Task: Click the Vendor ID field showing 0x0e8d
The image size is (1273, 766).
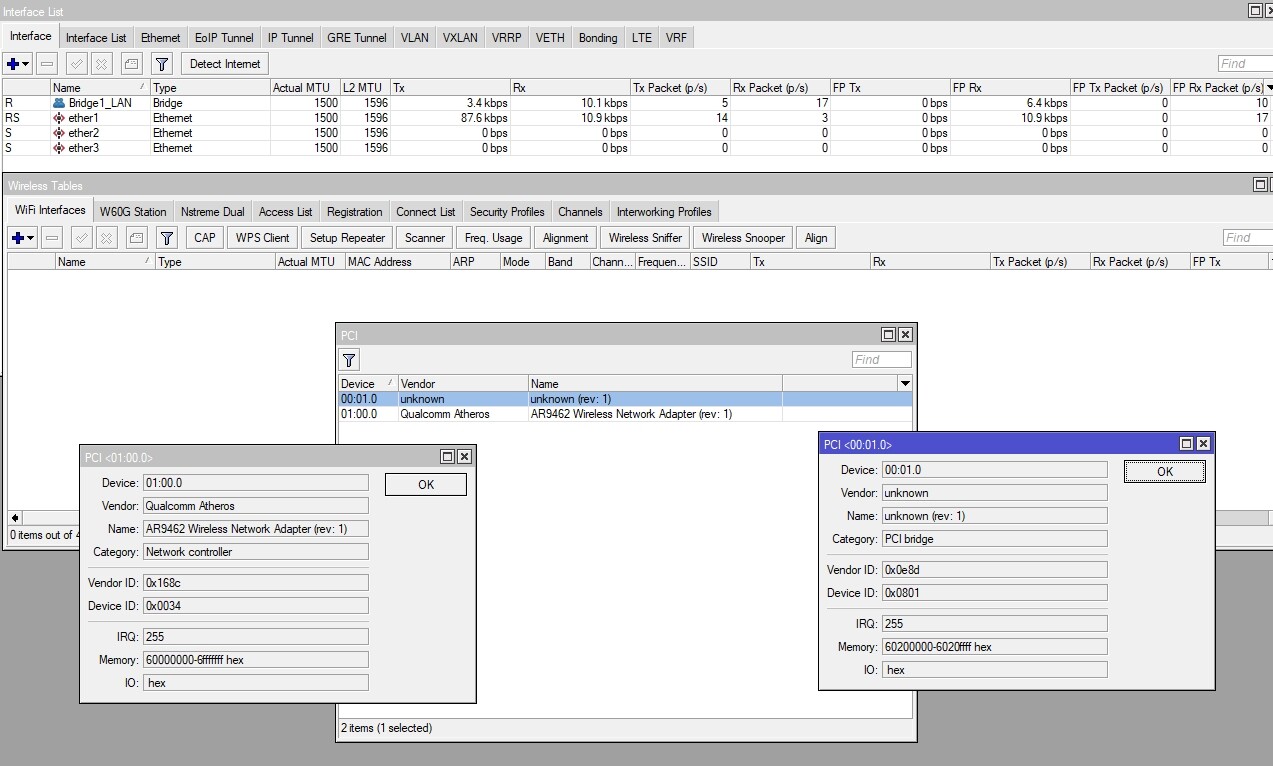Action: tap(994, 570)
